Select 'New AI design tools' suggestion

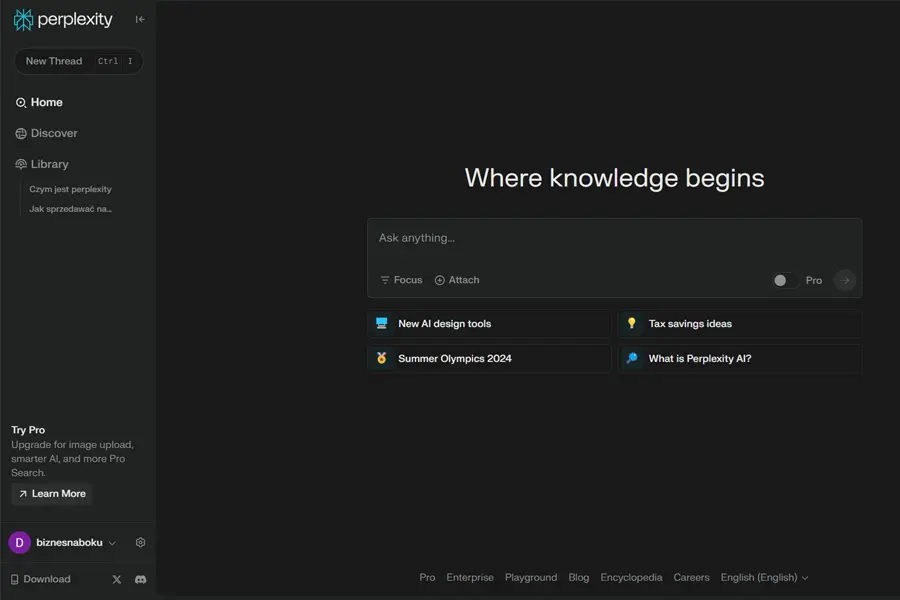click(489, 324)
